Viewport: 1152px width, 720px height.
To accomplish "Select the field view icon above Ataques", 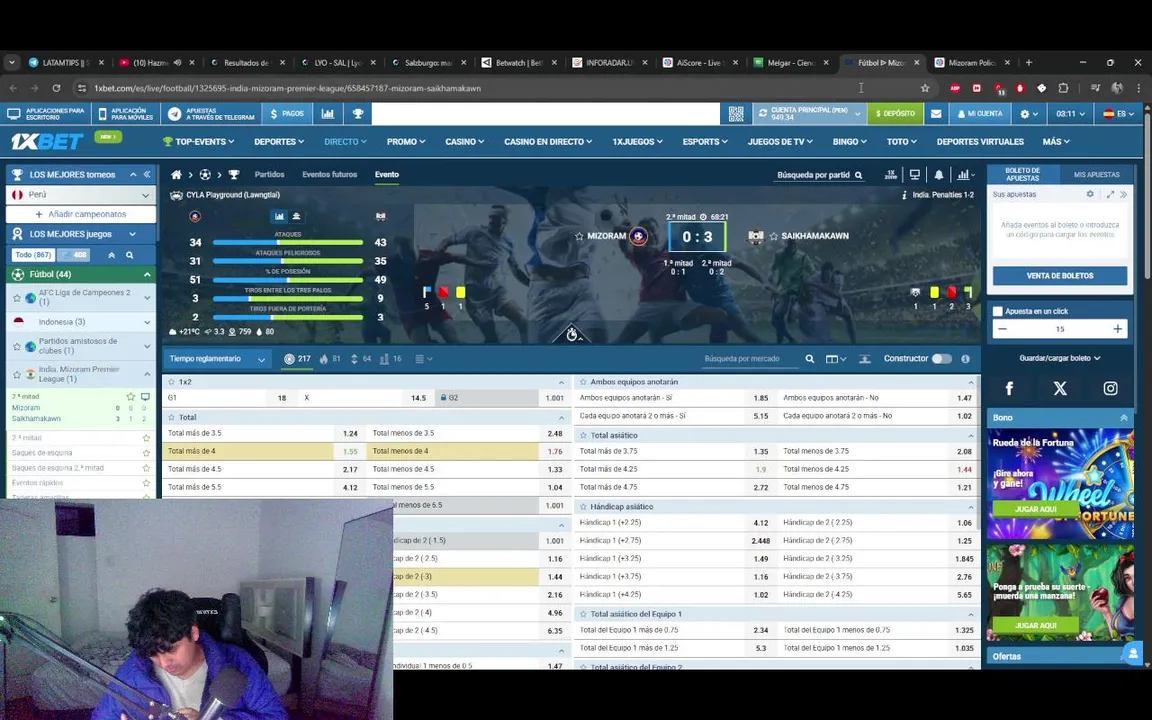I will coord(296,216).
